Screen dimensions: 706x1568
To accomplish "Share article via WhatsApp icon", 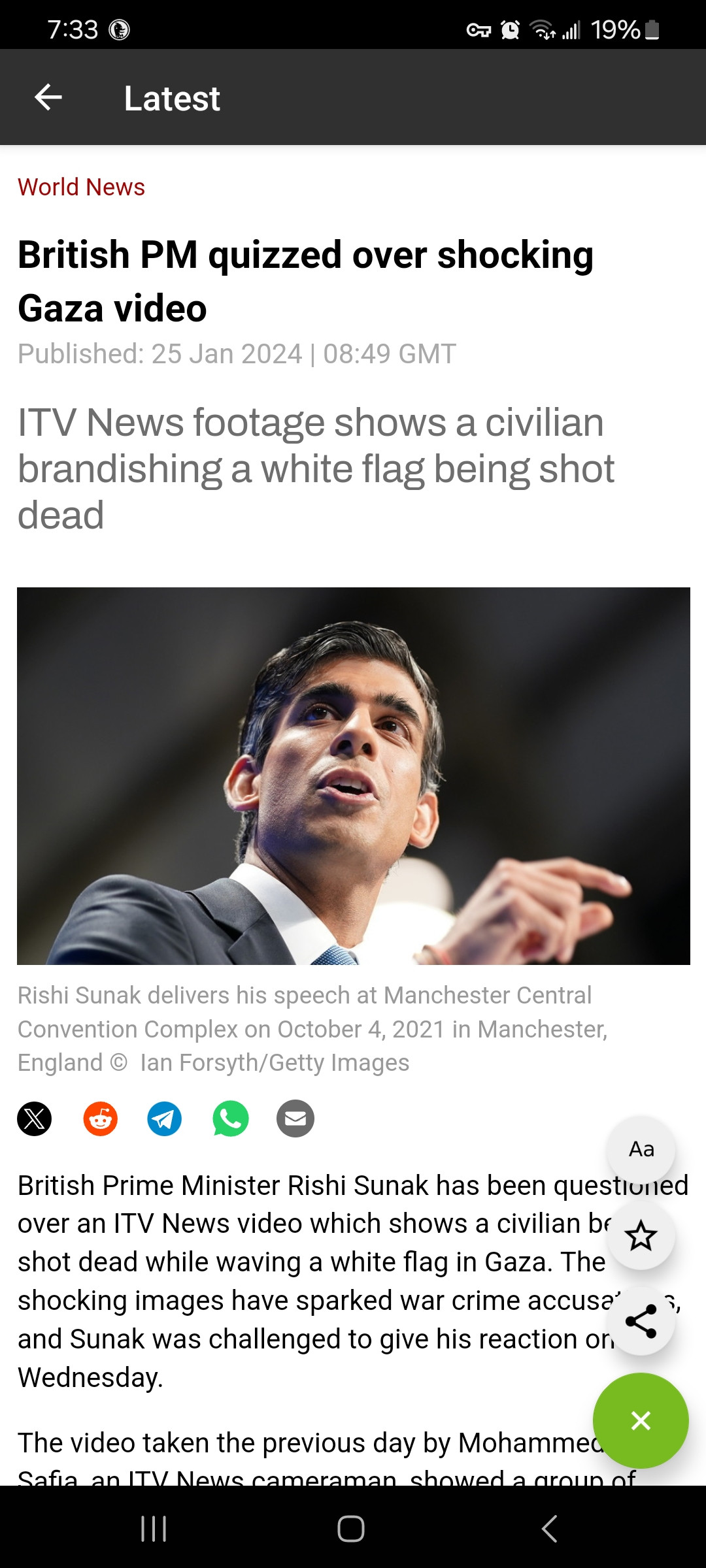I will 230,1119.
